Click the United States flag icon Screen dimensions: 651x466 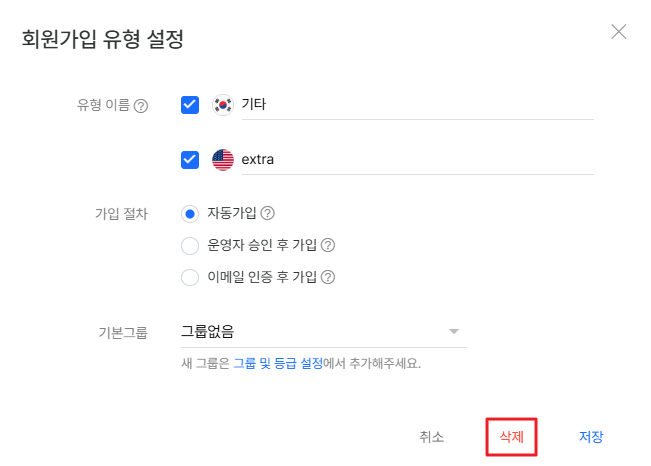click(223, 160)
